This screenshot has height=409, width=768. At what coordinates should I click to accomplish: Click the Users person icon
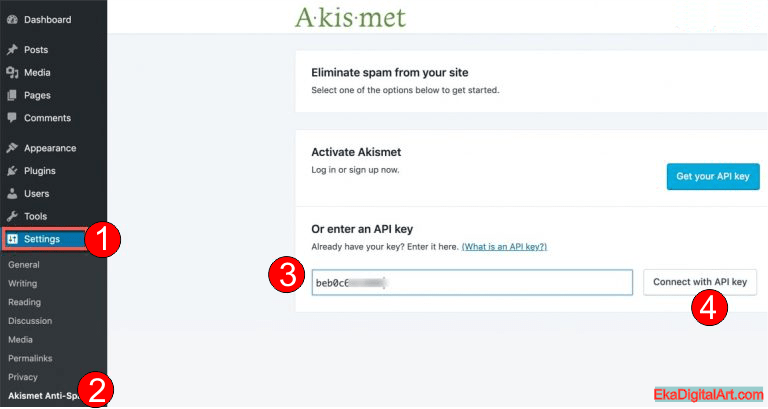[12, 193]
